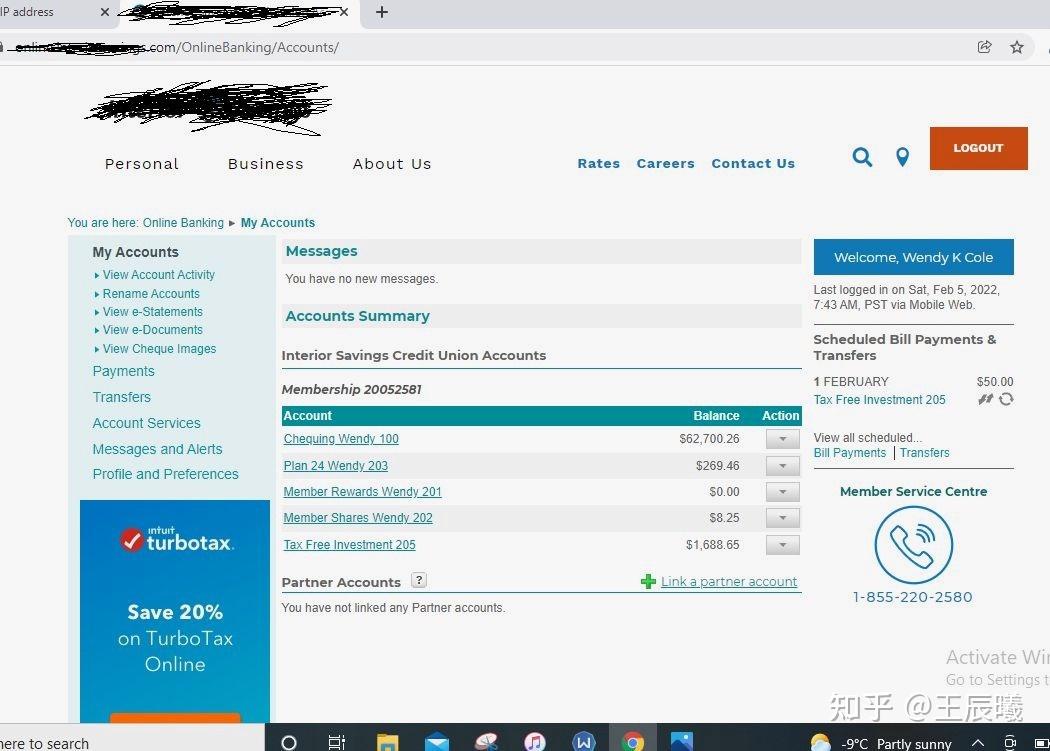The height and width of the screenshot is (751, 1050).
Task: Bookmark page with the star icon
Action: 1017,47
